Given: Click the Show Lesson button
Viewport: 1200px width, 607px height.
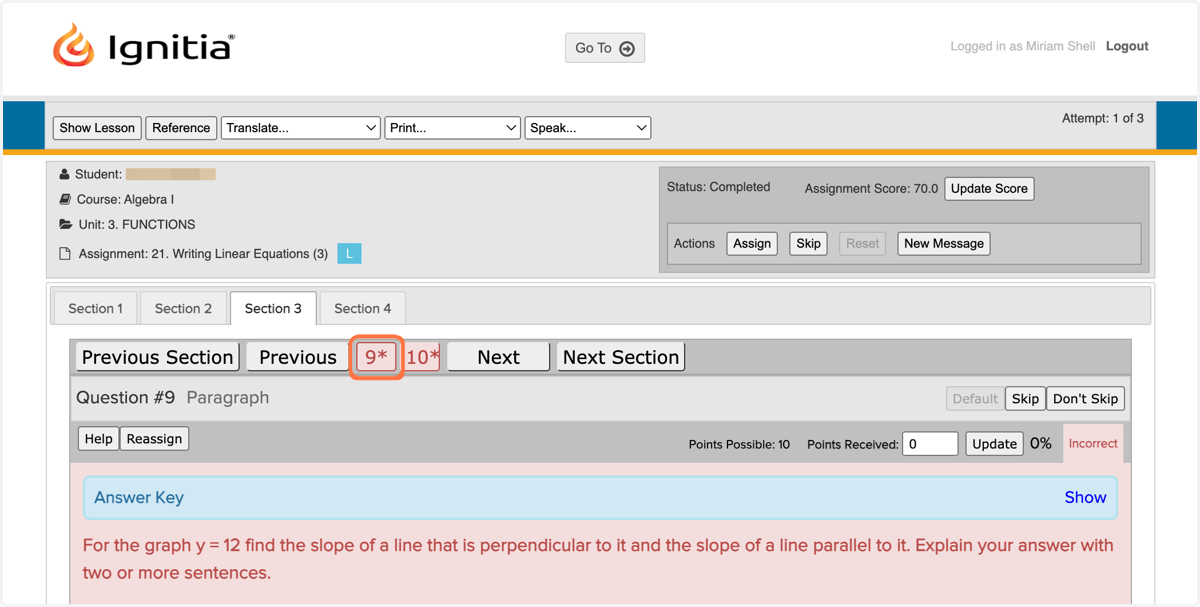Looking at the screenshot, I should [97, 128].
